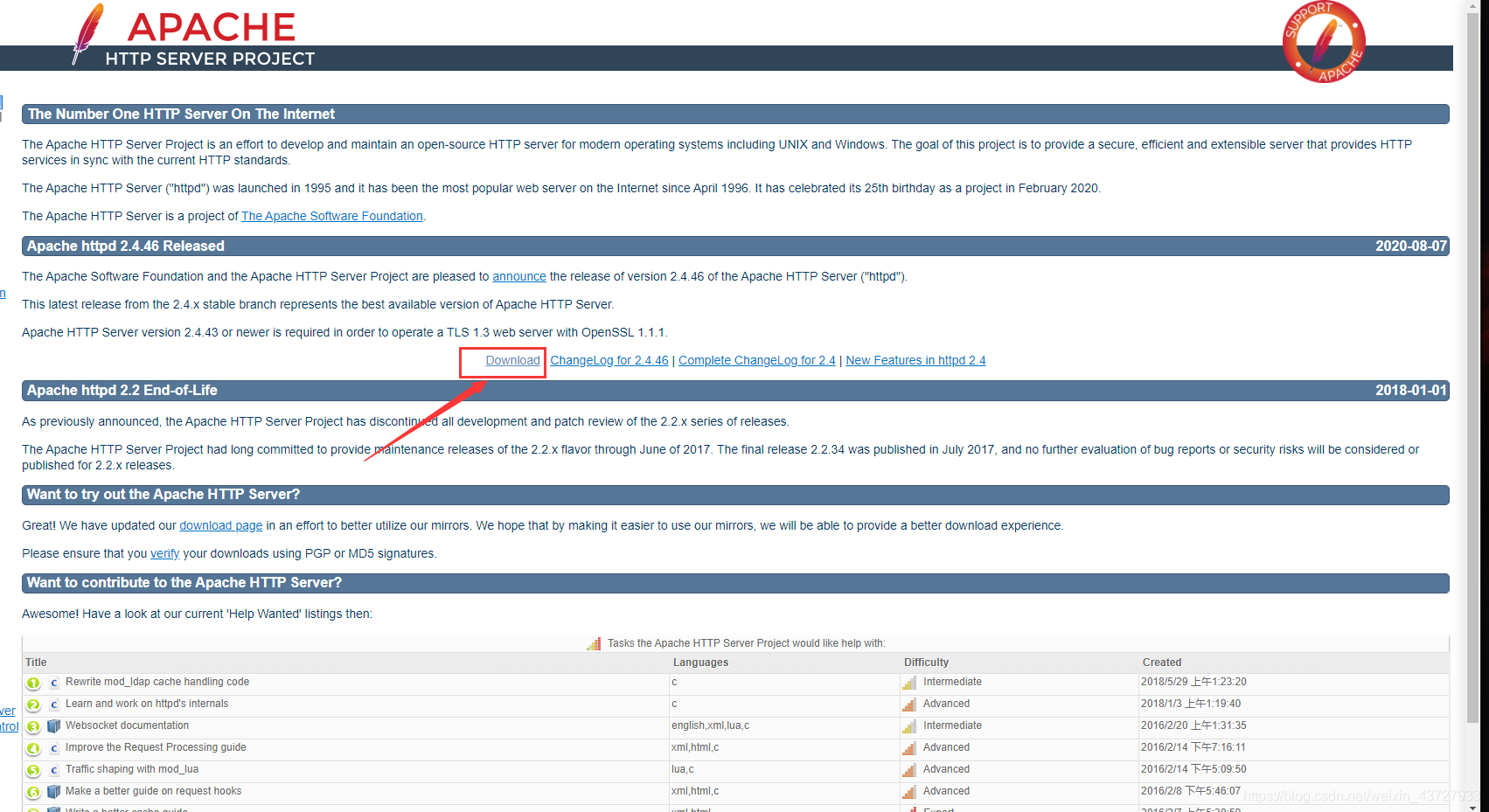The height and width of the screenshot is (812, 1489).
Task: Click C file icon of Traffic shaping row
Action: [x=54, y=770]
